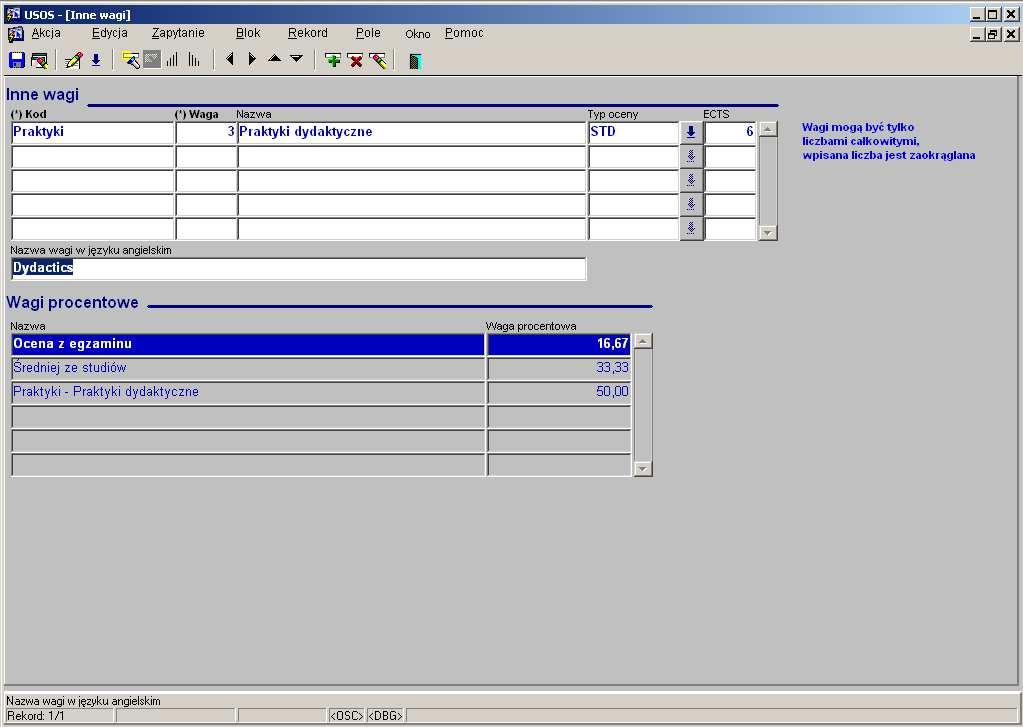
Task: Open the Blok menu
Action: tap(248, 33)
